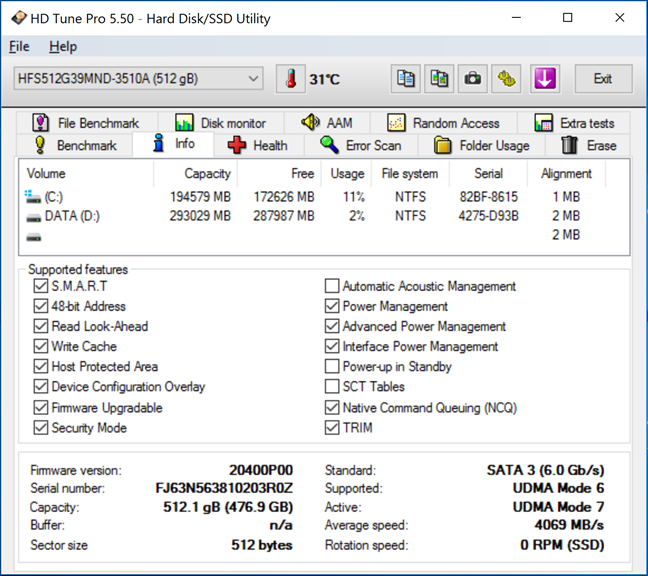Image resolution: width=648 pixels, height=576 pixels.
Task: Select the 287987 MB free cell
Action: (284, 216)
